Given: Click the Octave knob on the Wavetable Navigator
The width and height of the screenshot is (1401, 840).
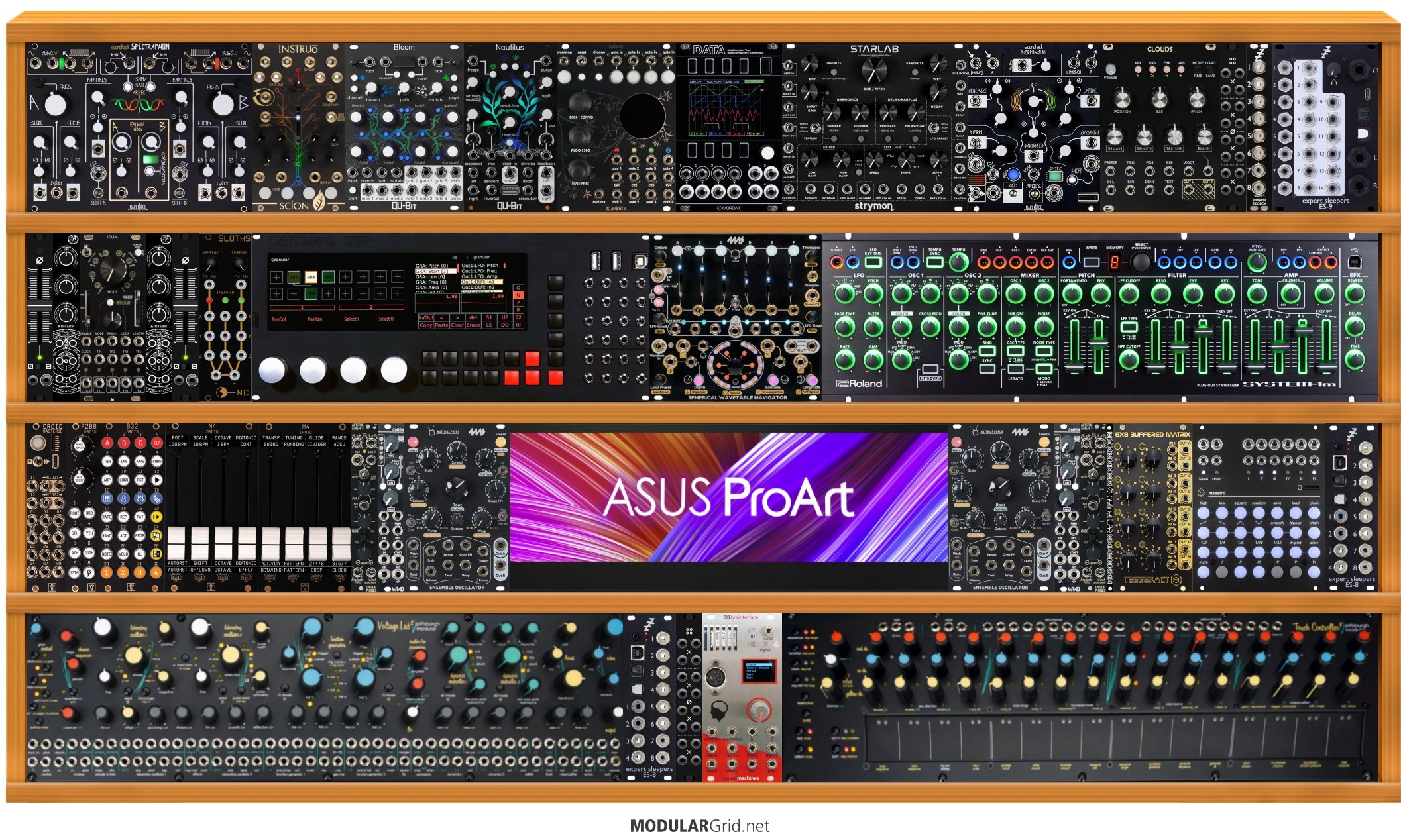Looking at the screenshot, I should (660, 256).
